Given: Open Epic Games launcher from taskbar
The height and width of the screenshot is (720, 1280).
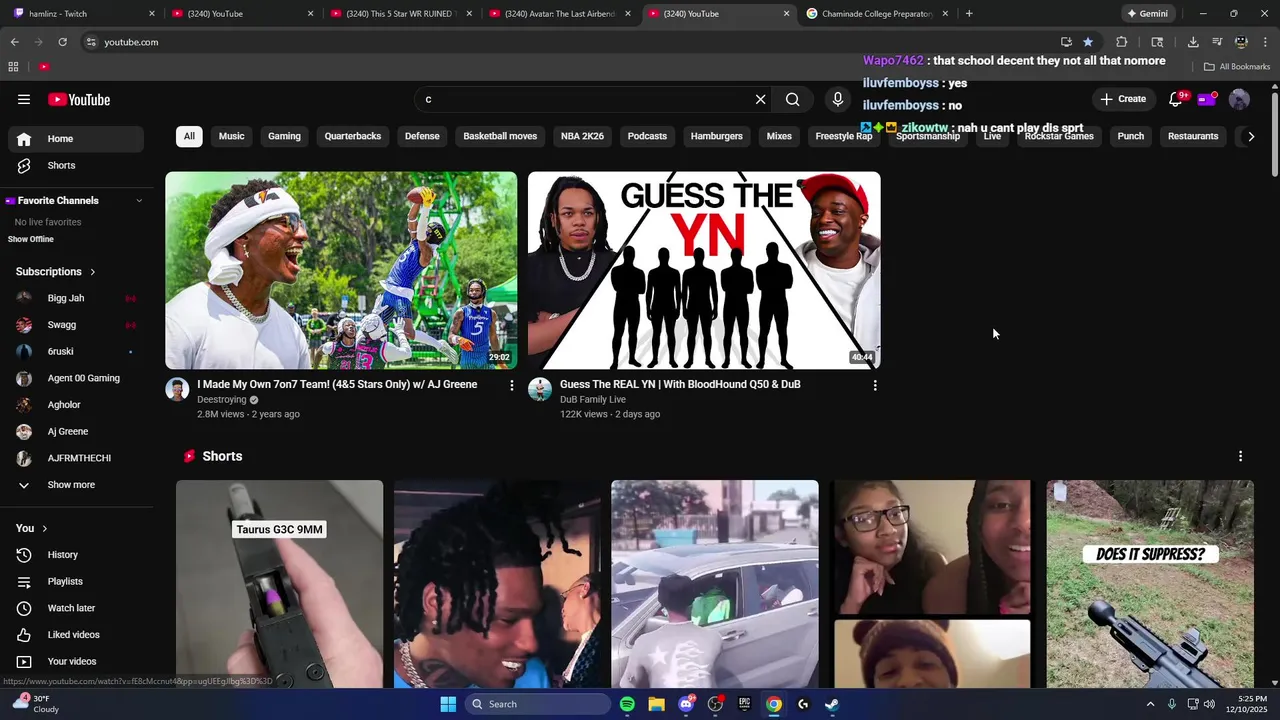Looking at the screenshot, I should [744, 704].
